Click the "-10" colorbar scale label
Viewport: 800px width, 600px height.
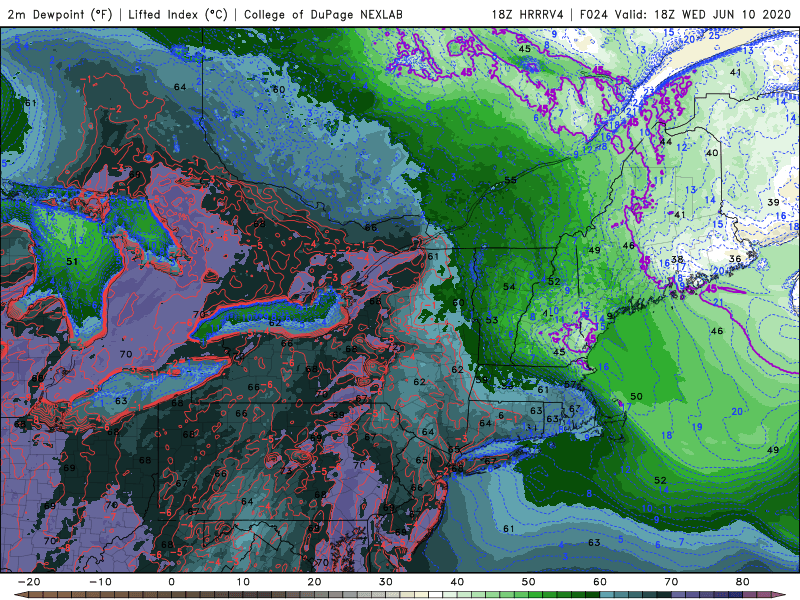[100, 582]
